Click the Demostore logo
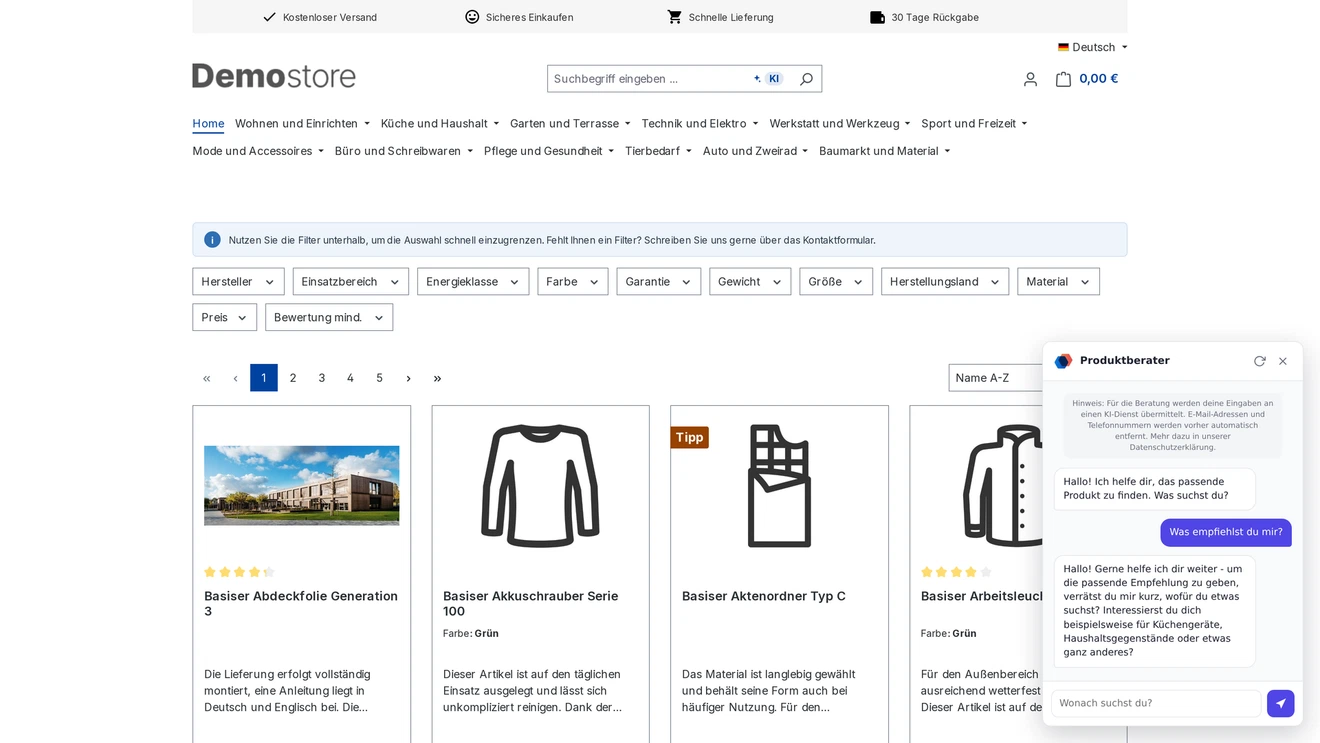This screenshot has width=1320, height=743. tap(274, 76)
